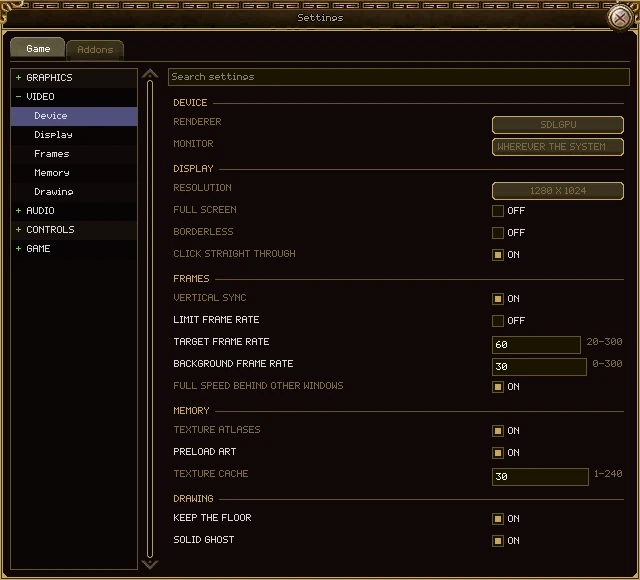Click the VIDEO category label
The image size is (640, 580).
(40, 97)
